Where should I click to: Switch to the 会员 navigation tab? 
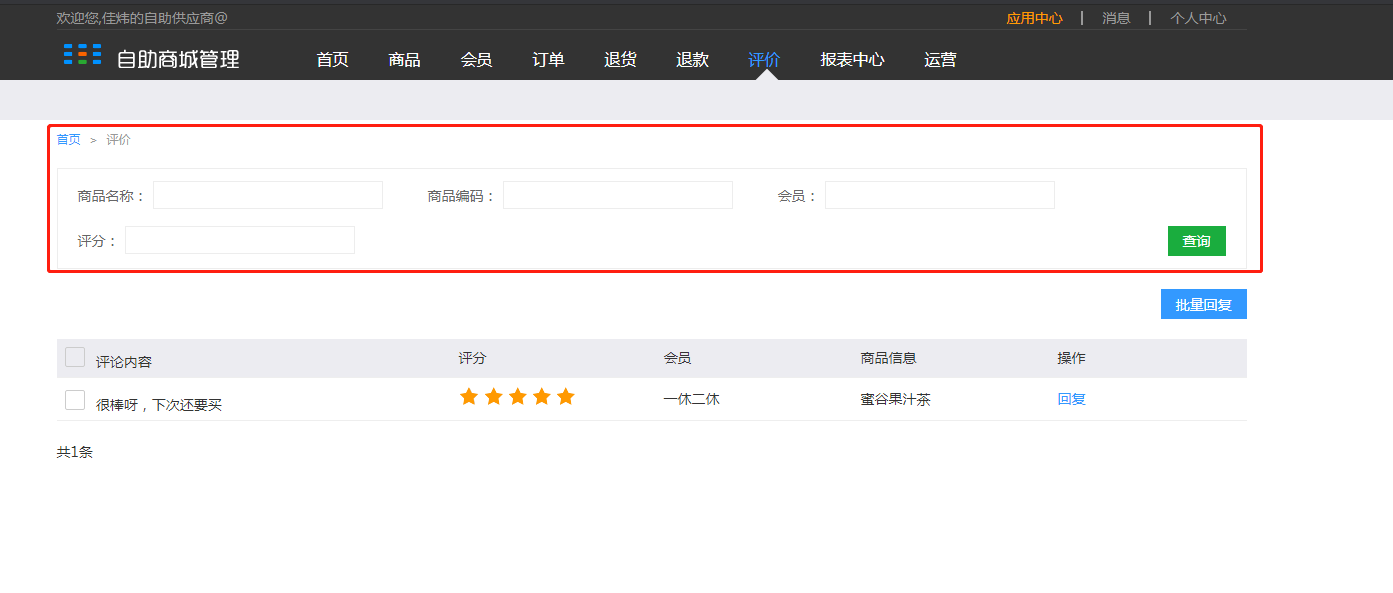pos(476,59)
